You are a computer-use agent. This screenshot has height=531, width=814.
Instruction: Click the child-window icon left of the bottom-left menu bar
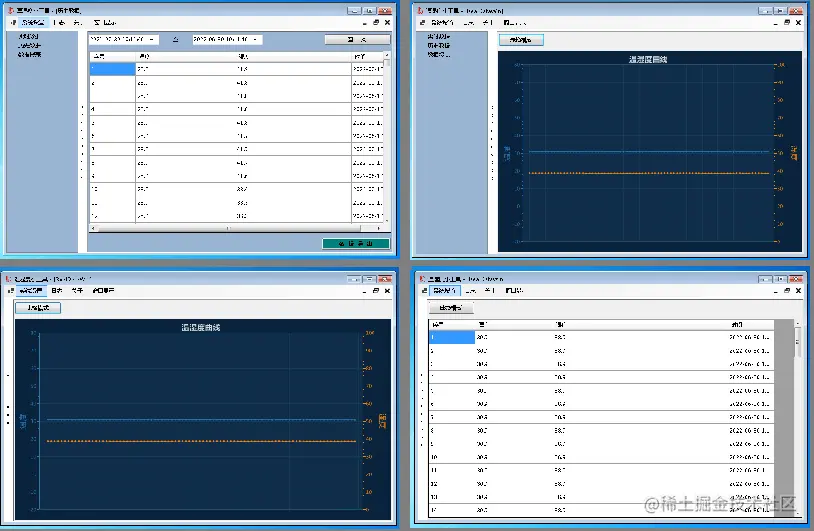coord(11,291)
